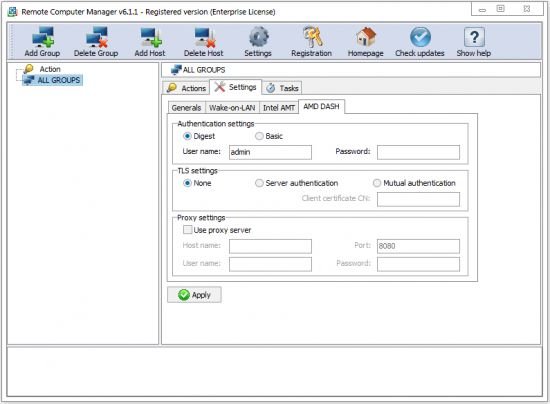Open the Tasks tab
The width and height of the screenshot is (550, 404).
click(282, 88)
